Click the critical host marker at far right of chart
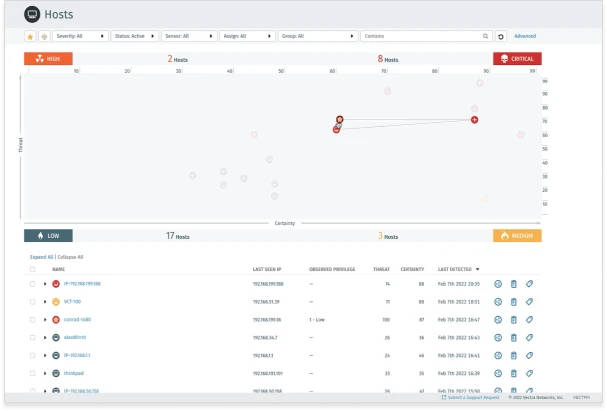 click(474, 120)
